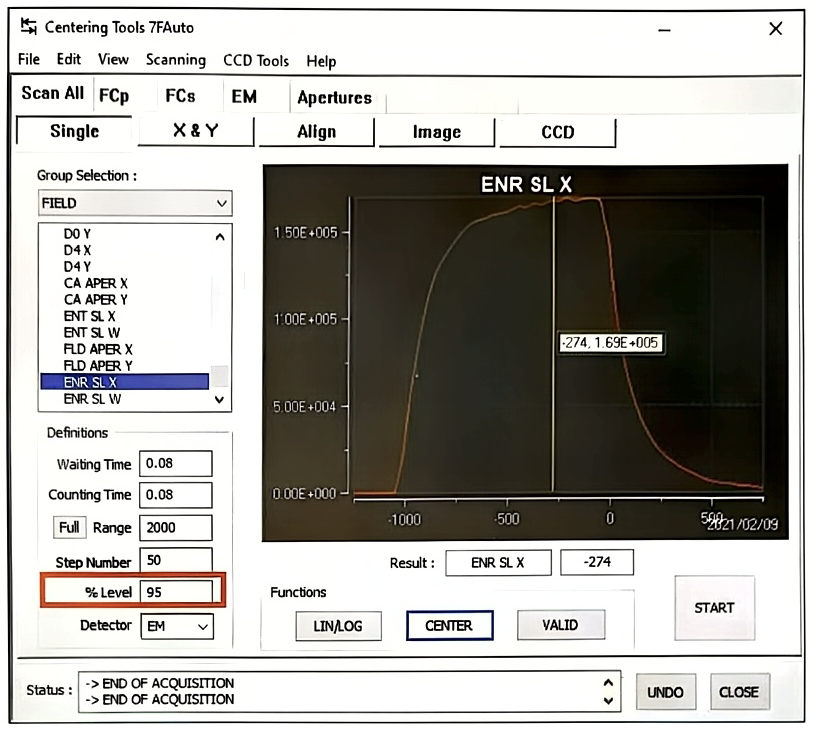Select D4 X in the list

click(x=77, y=250)
